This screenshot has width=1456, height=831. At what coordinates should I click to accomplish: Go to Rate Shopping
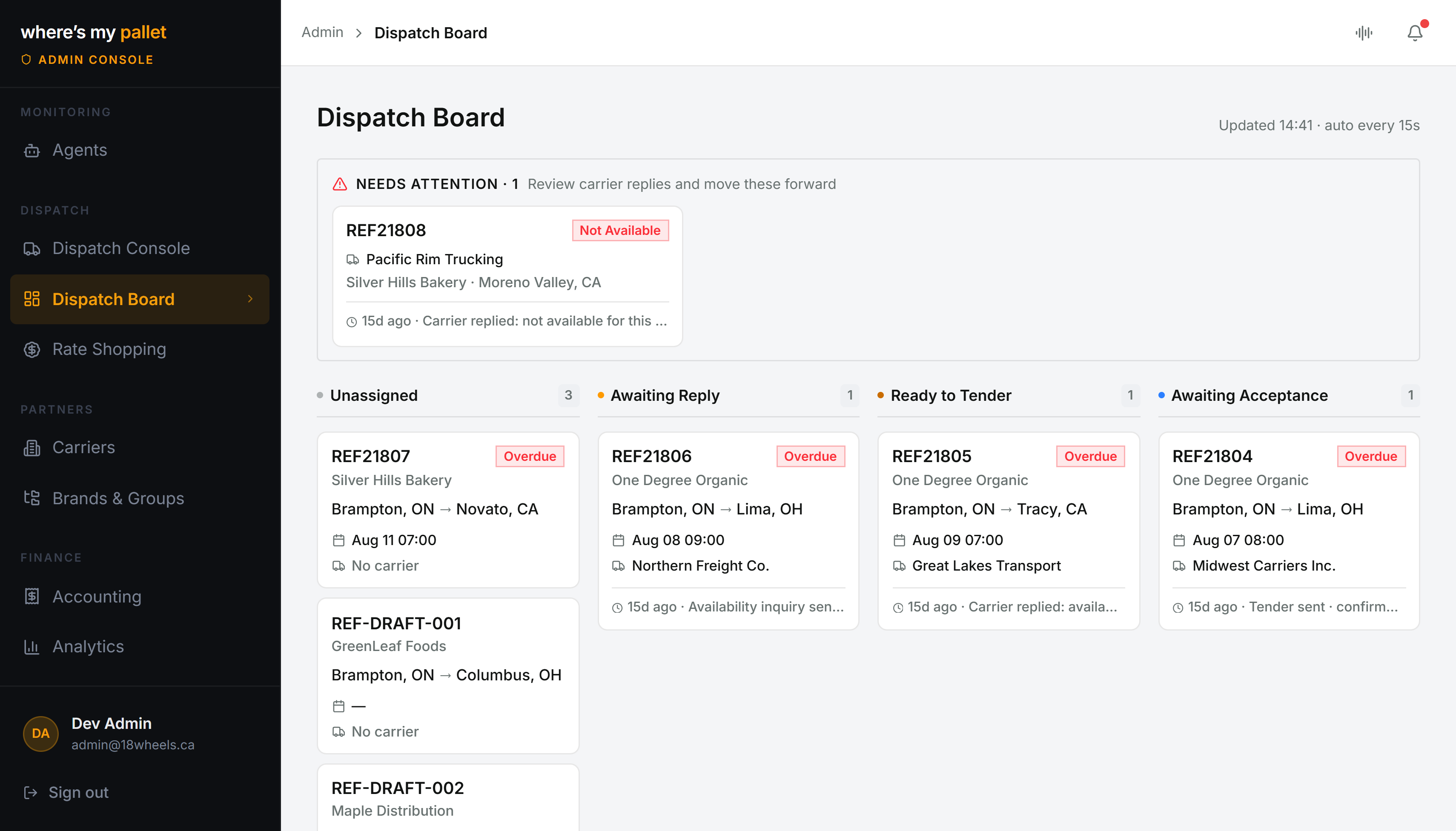click(x=140, y=349)
